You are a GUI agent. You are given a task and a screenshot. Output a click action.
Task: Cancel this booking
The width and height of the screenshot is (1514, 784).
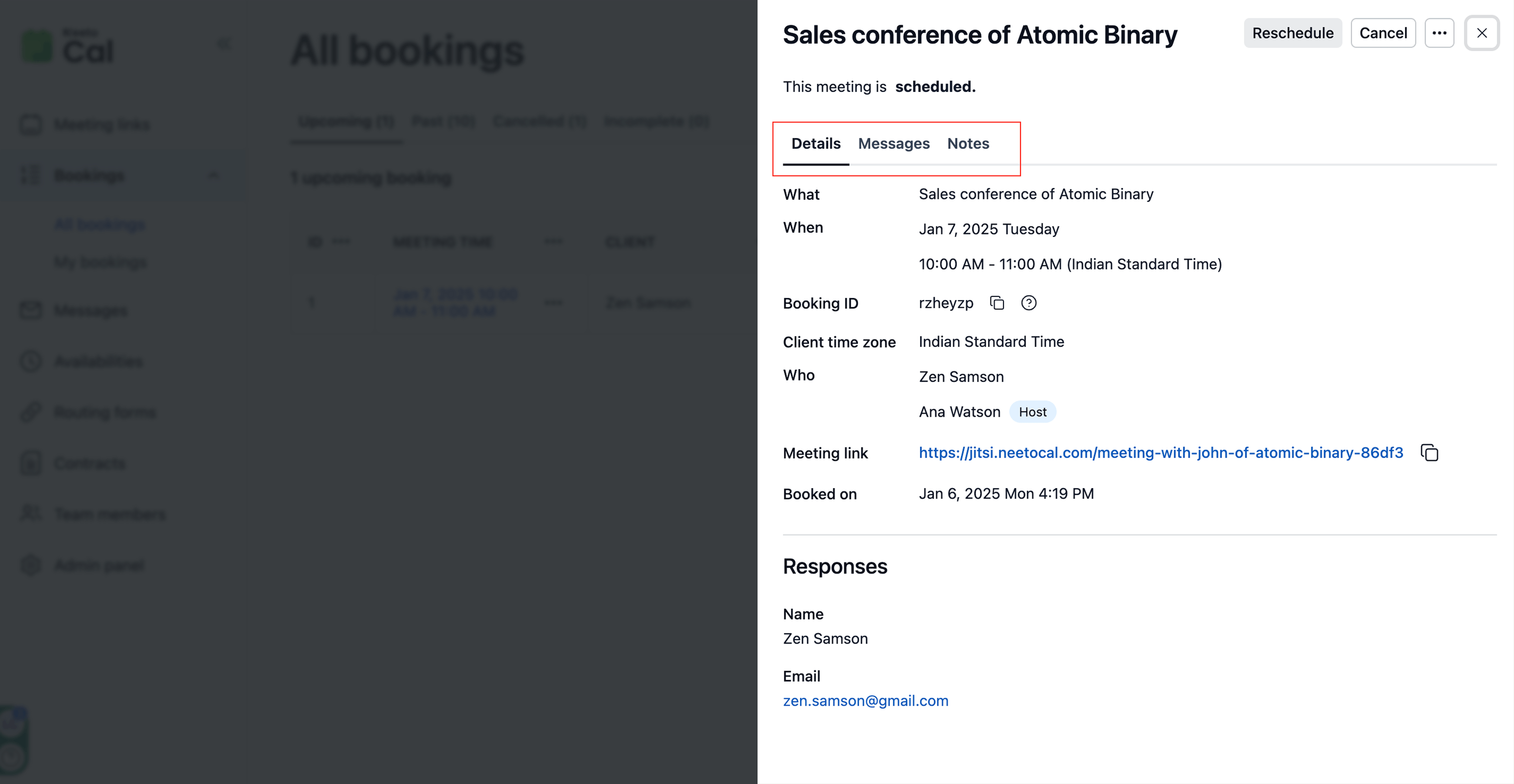click(1383, 34)
